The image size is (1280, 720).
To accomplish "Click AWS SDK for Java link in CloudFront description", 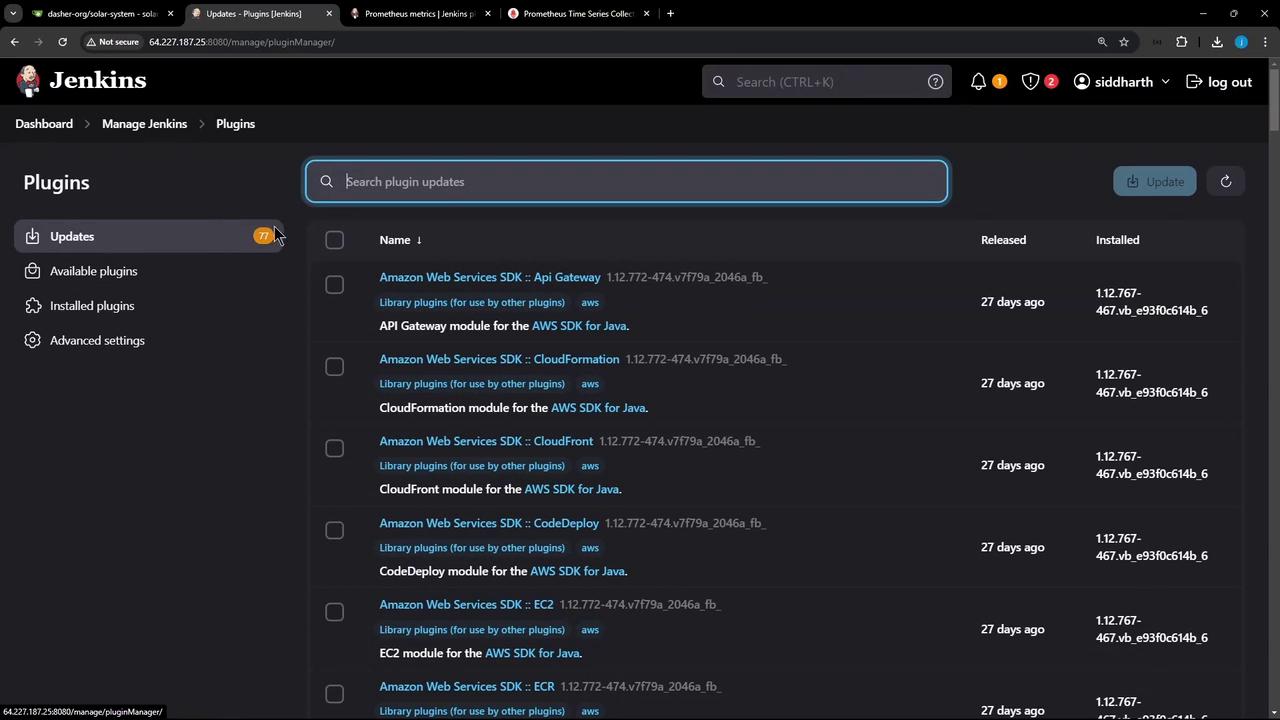I will coord(572,490).
